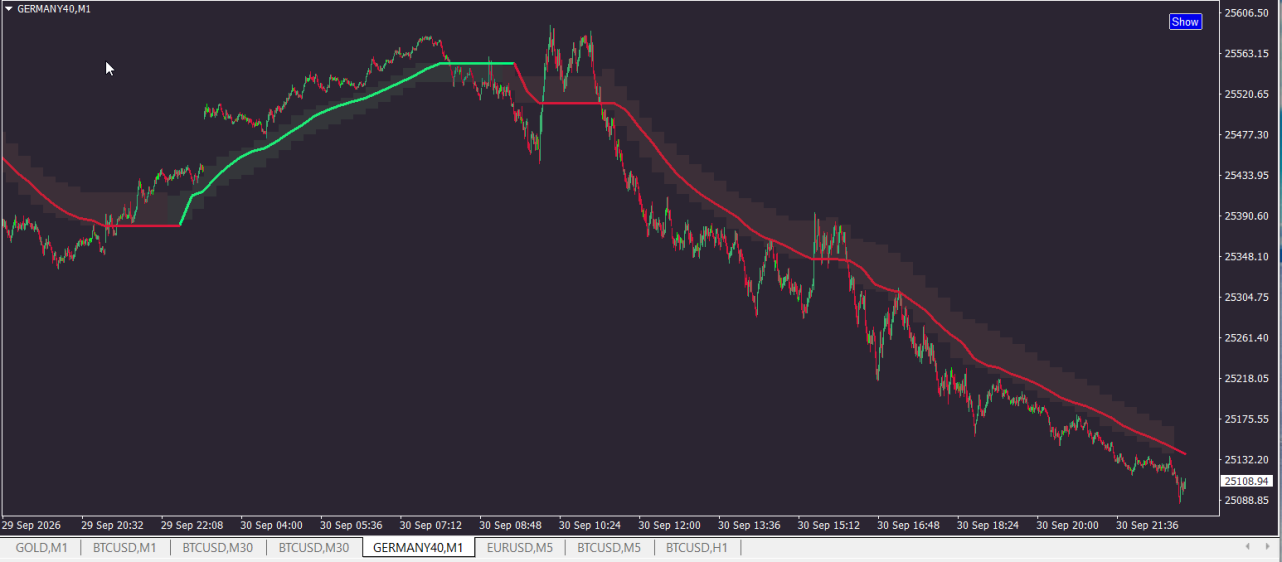
Task: Click the 25563.15 price axis label
Action: [x=1246, y=54]
